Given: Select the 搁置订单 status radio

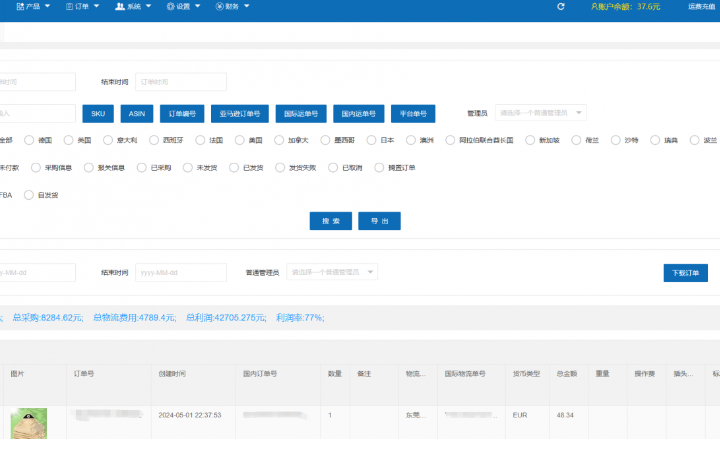Looking at the screenshot, I should coord(379,168).
